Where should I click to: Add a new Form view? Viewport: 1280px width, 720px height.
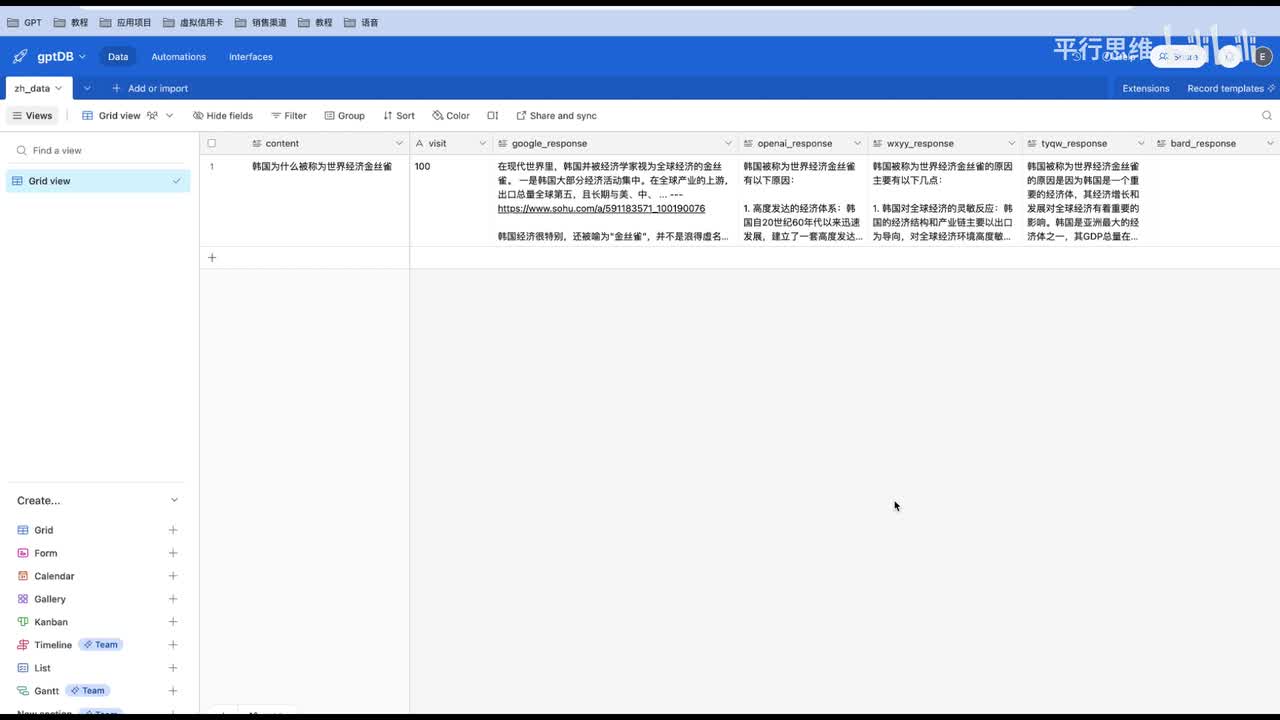[x=173, y=553]
